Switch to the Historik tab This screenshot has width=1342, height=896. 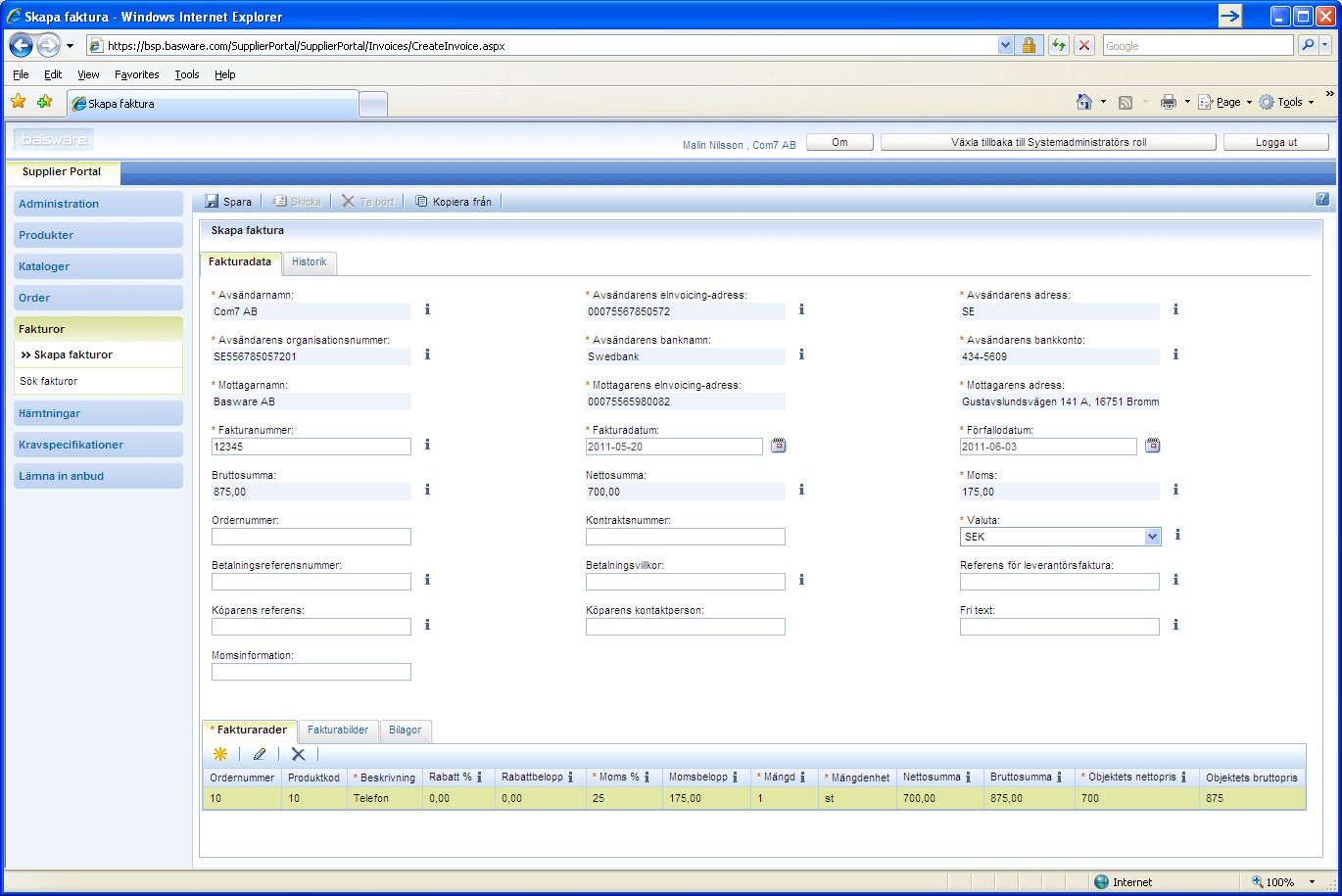tap(310, 262)
